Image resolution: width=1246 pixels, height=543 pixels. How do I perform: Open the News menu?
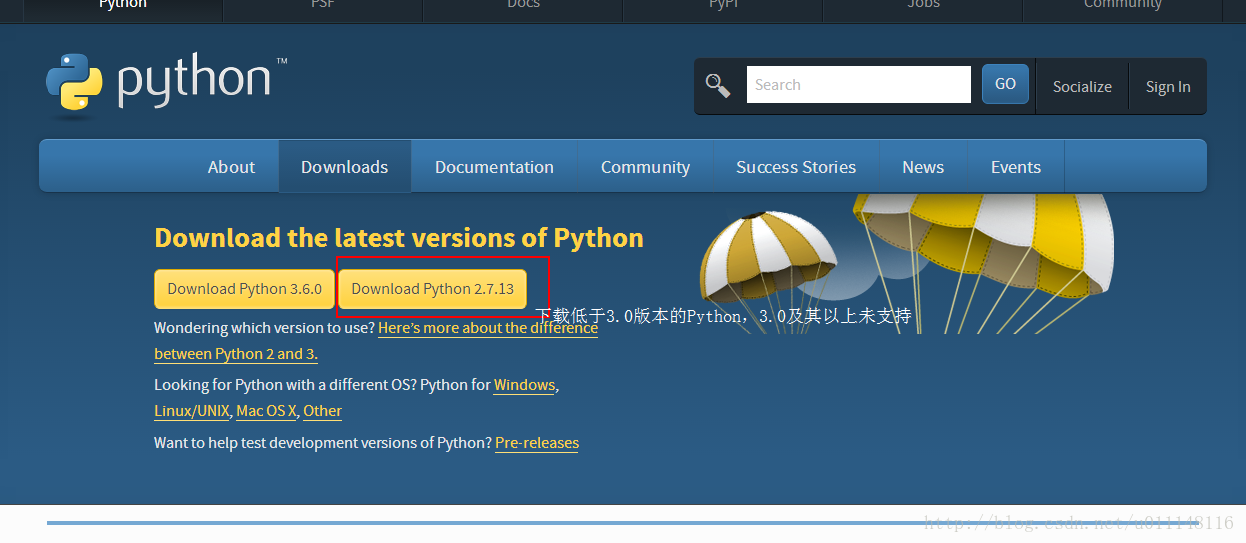tap(923, 167)
